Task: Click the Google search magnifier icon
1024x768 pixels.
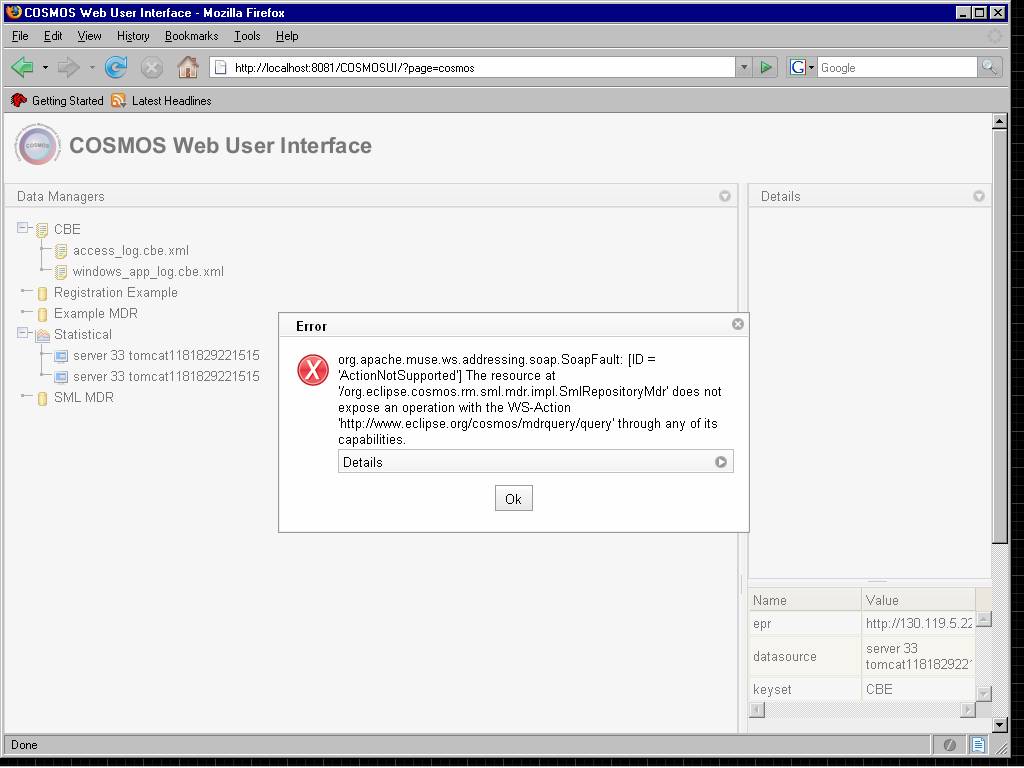Action: pyautogui.click(x=989, y=67)
